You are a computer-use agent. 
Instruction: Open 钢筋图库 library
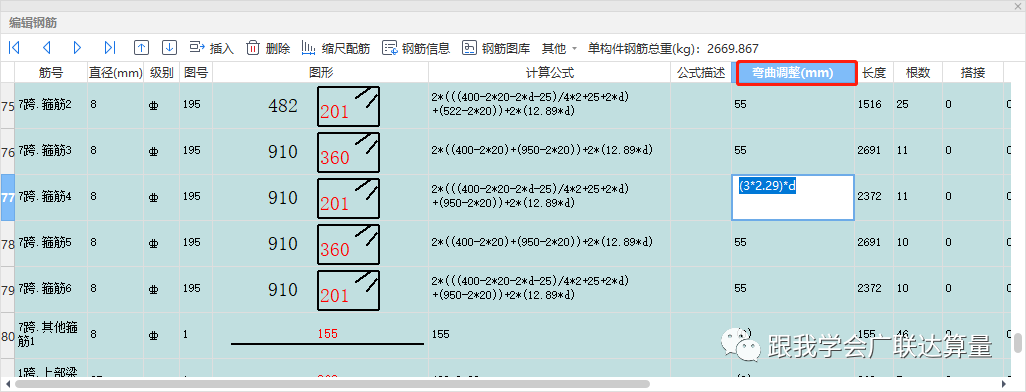point(496,48)
